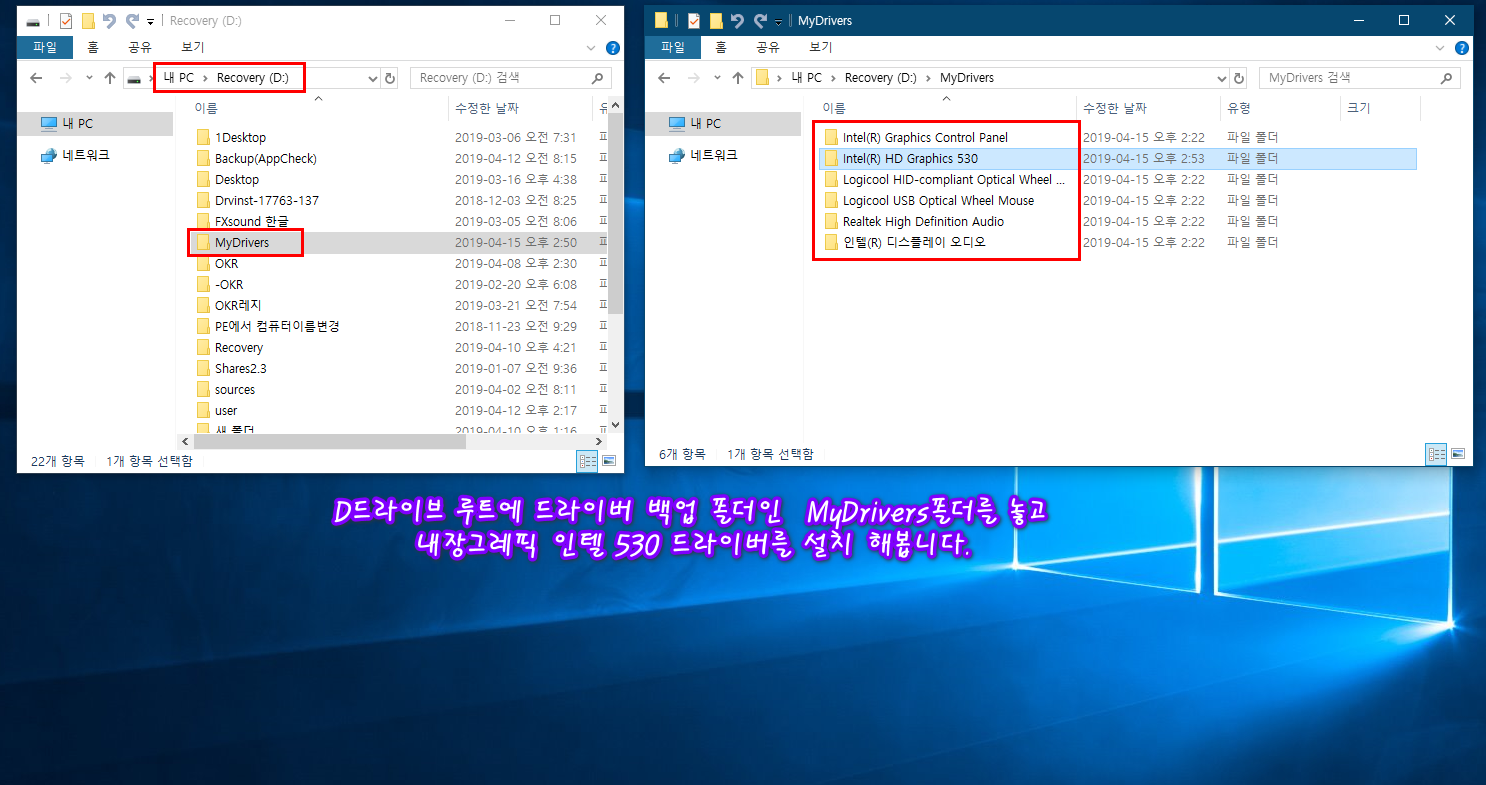
Task: Select Logicool USB Optical Wheel Mouse folder
Action: tap(929, 201)
